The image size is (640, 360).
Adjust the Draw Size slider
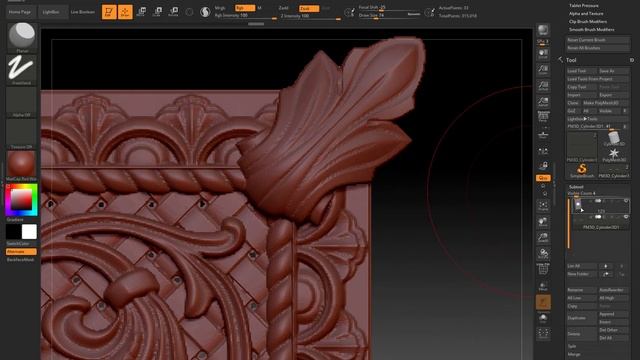[x=390, y=16]
